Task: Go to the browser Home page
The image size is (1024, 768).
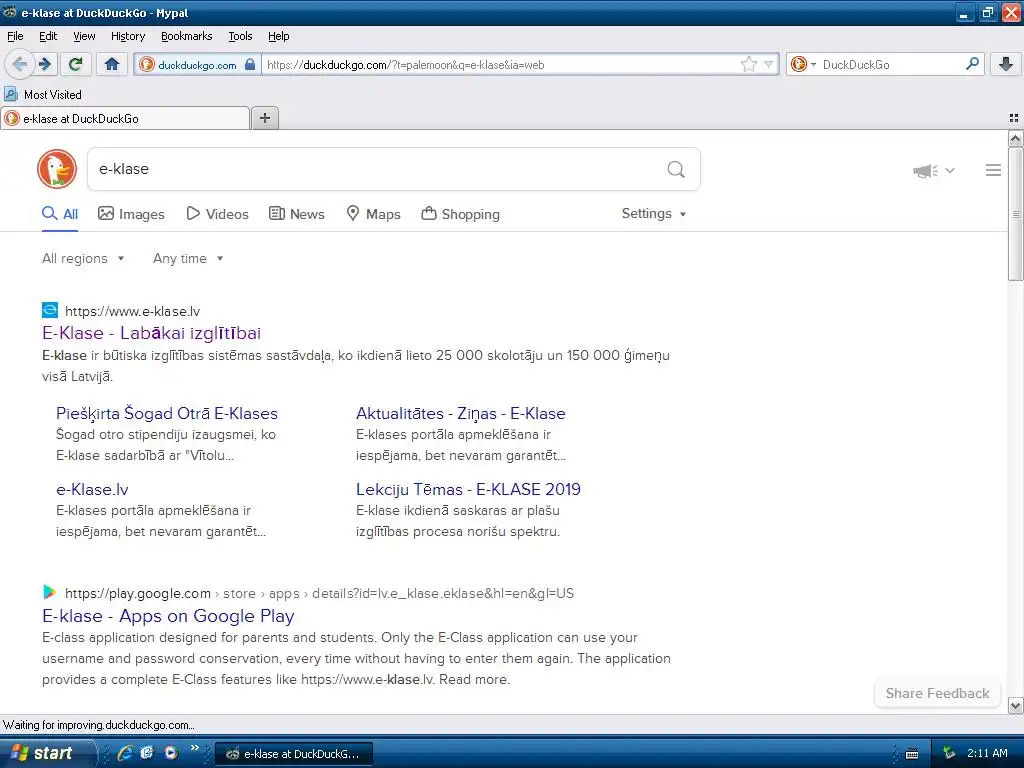Action: (112, 64)
